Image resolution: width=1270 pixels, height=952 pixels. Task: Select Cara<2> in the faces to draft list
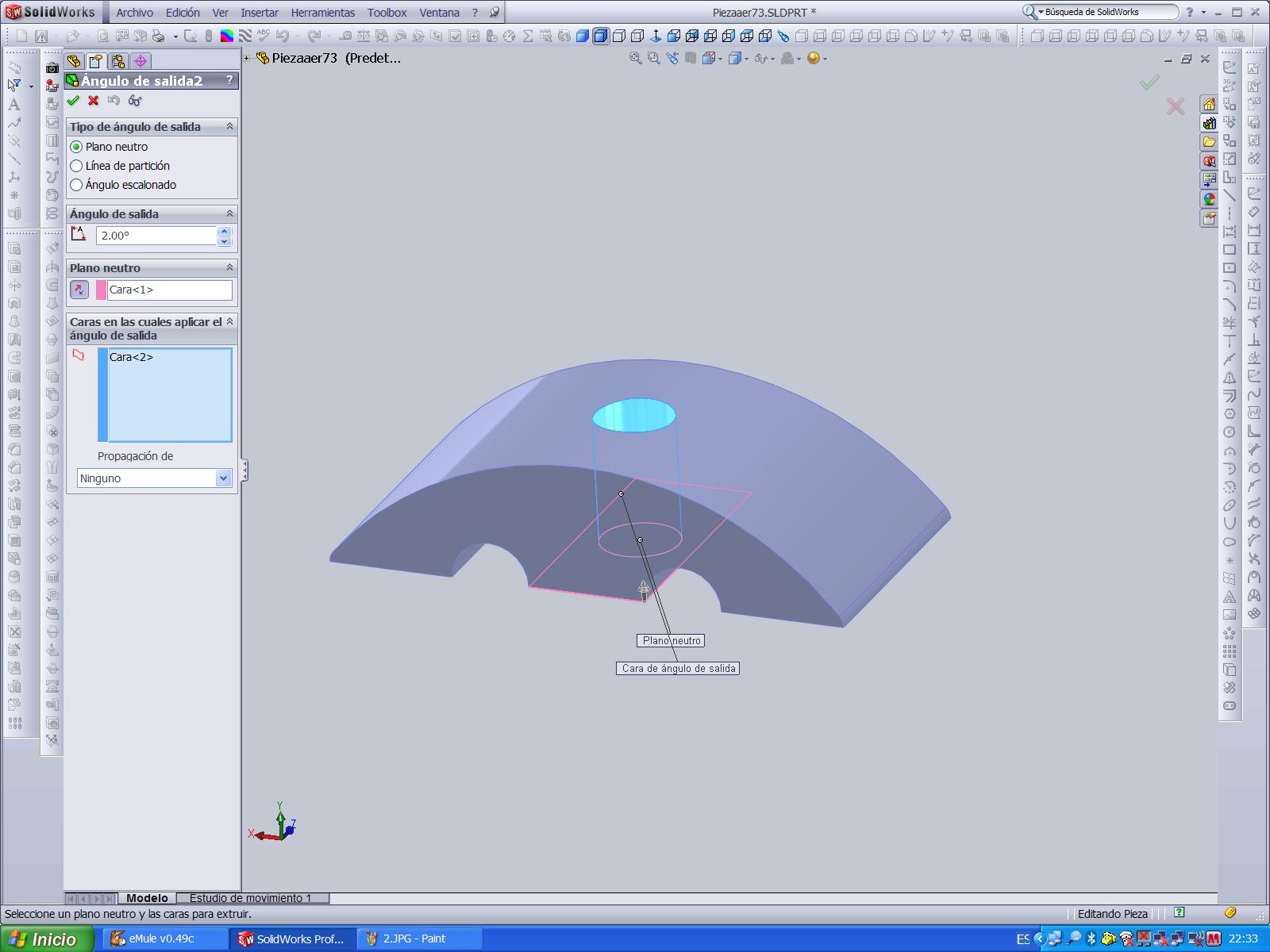[x=131, y=357]
